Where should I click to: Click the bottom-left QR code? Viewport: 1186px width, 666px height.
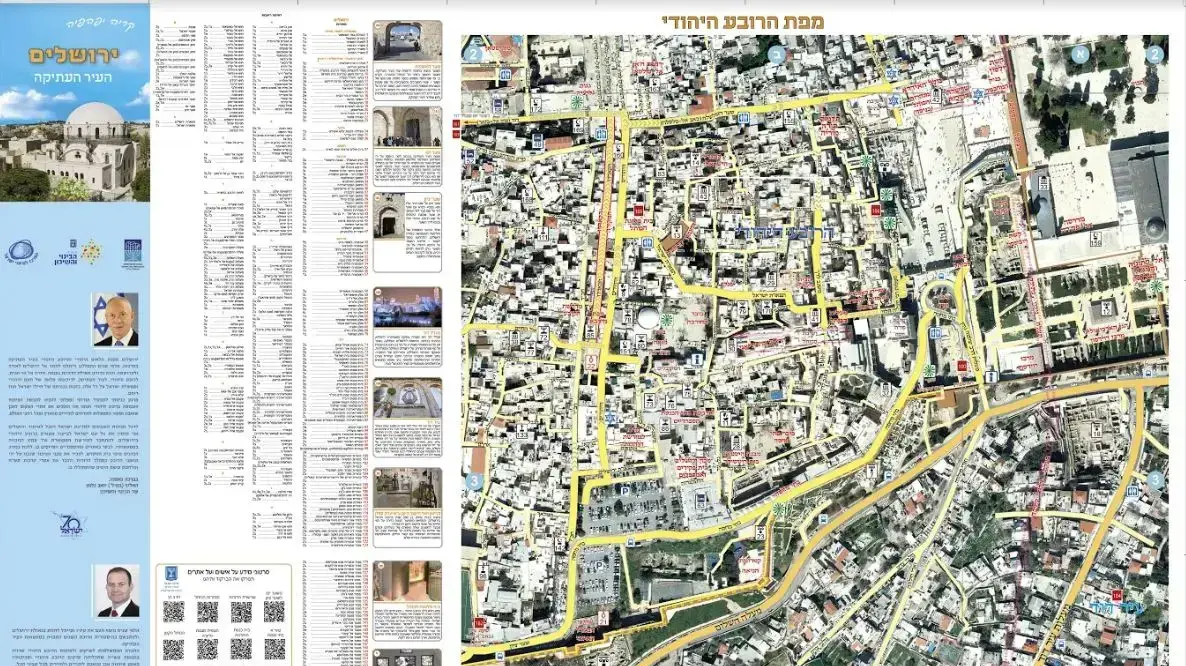[173, 649]
